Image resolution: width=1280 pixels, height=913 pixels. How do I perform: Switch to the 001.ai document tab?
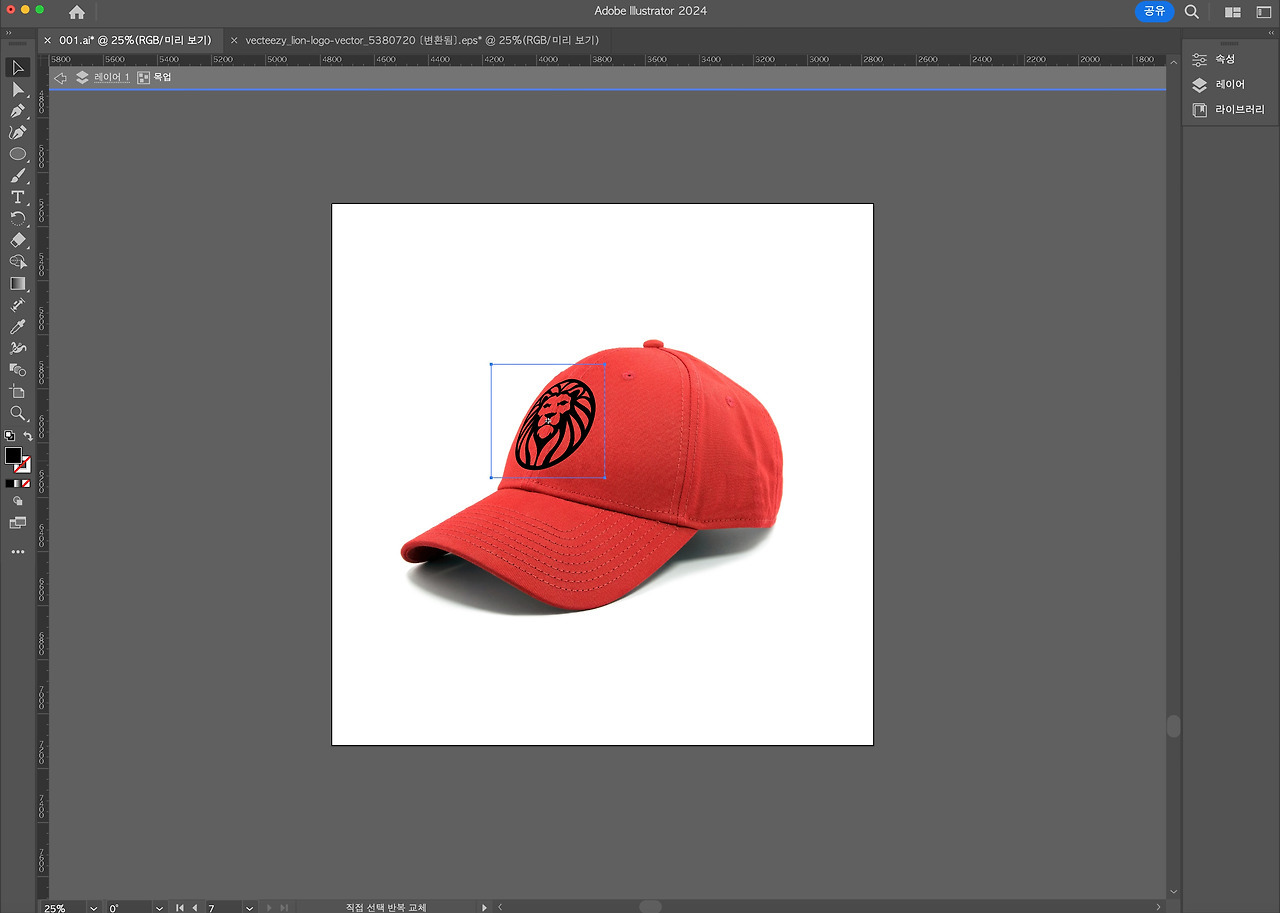point(135,40)
